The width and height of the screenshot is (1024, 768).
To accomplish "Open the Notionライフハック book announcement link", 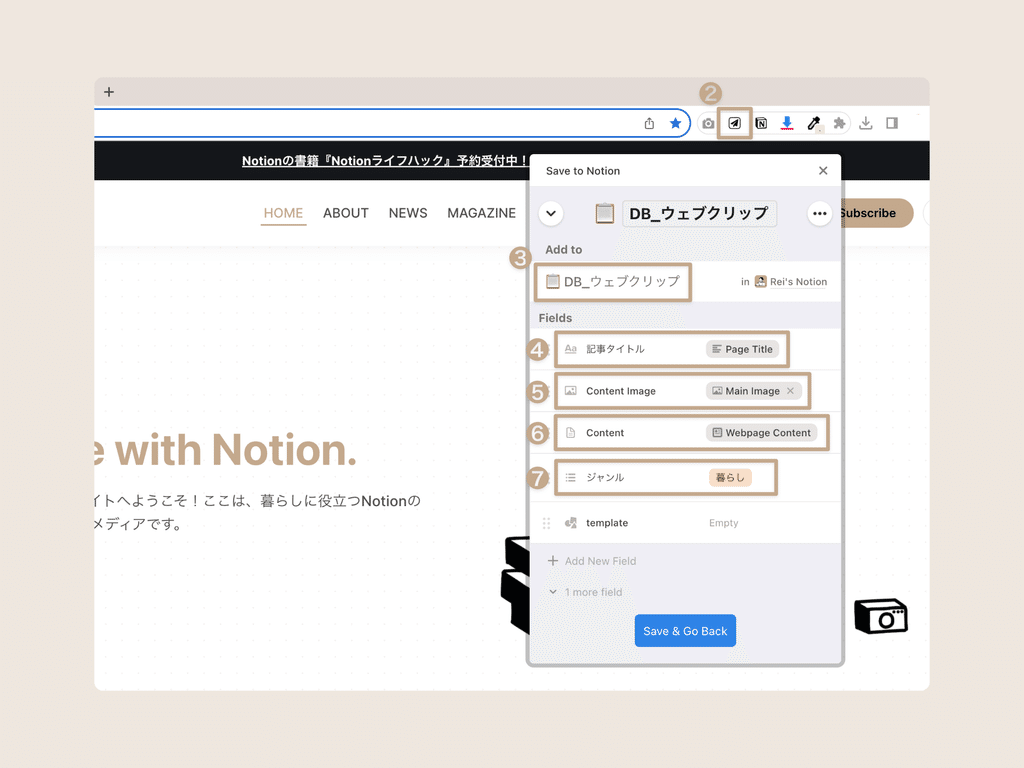I will pyautogui.click(x=385, y=161).
